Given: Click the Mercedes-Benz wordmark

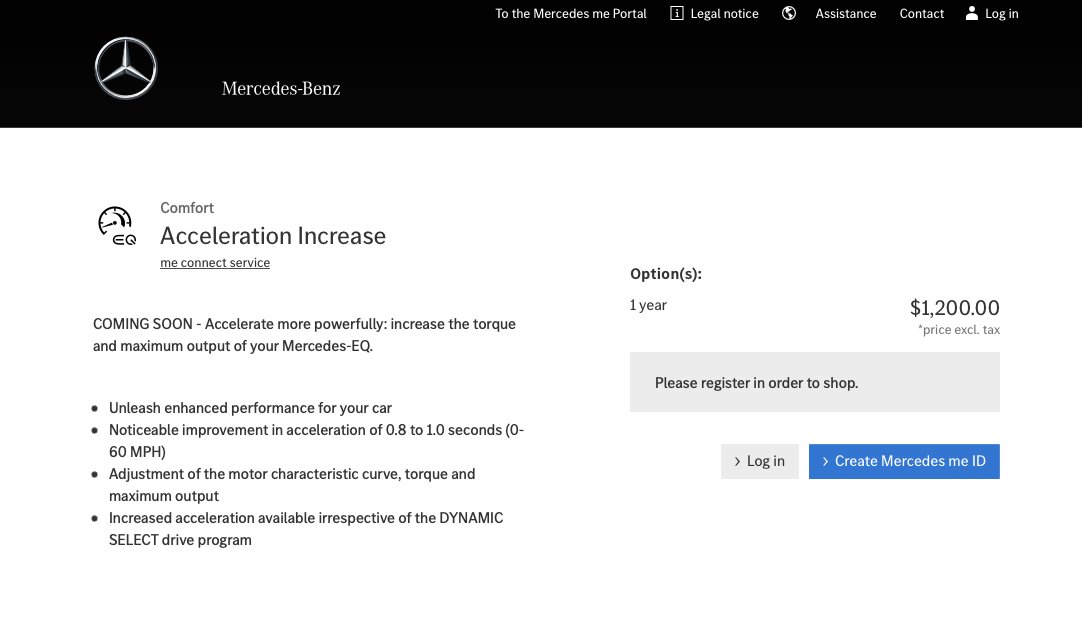Looking at the screenshot, I should [281, 89].
